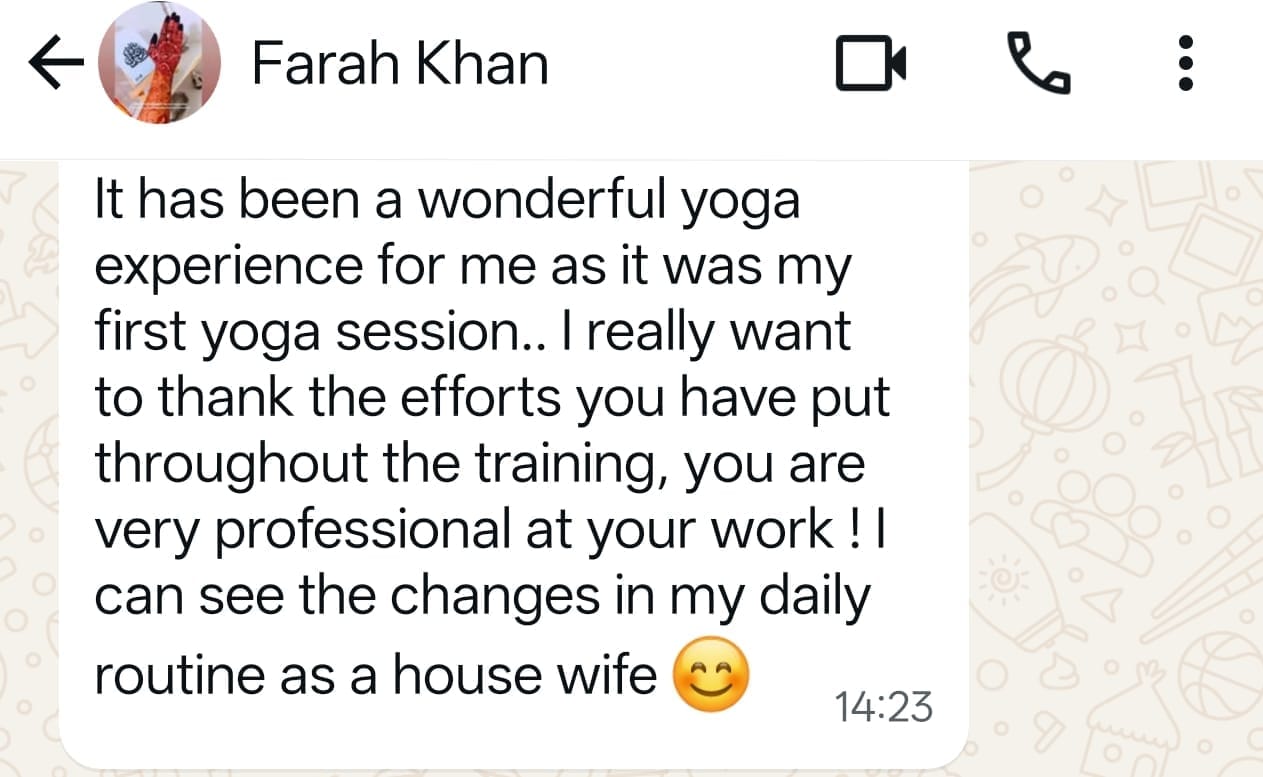Click the smiling emoji in the message

[710, 675]
